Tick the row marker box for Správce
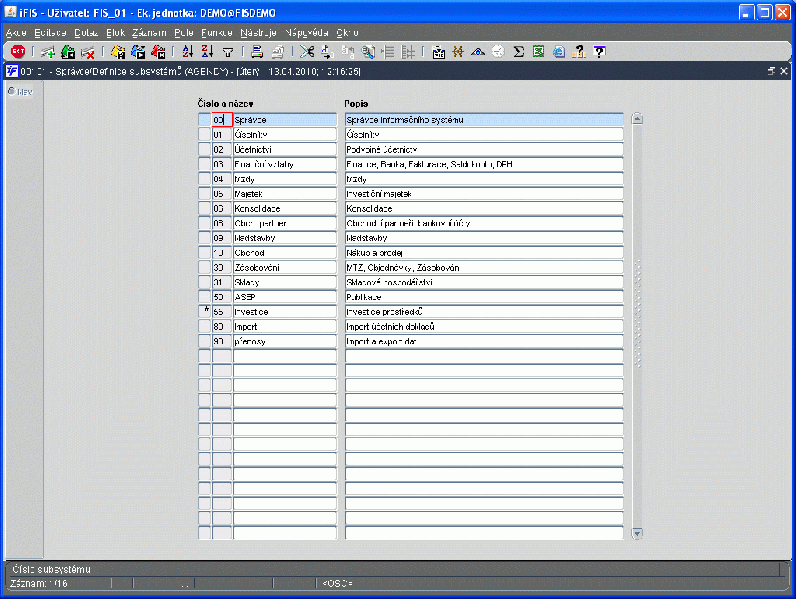796x599 pixels. click(204, 120)
